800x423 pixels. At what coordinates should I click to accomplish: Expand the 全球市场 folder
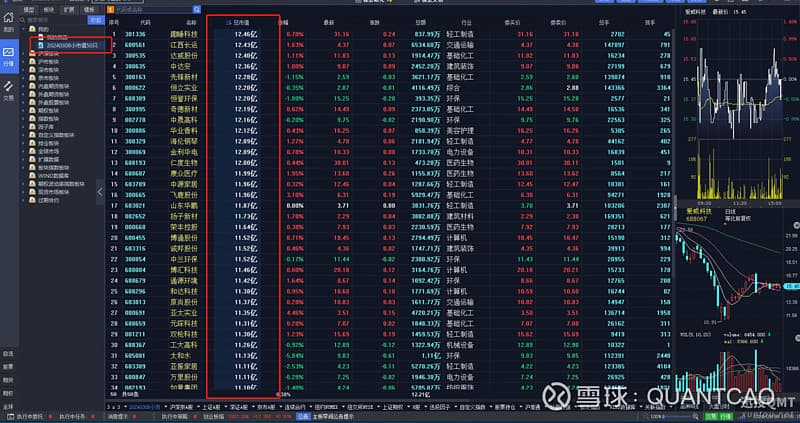pos(24,151)
